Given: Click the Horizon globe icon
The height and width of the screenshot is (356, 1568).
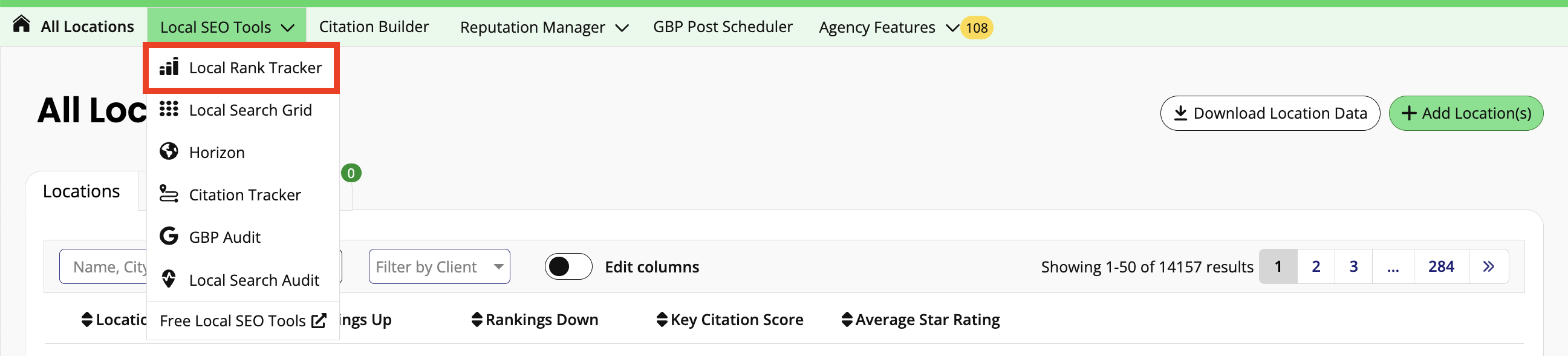Looking at the screenshot, I should coord(168,152).
